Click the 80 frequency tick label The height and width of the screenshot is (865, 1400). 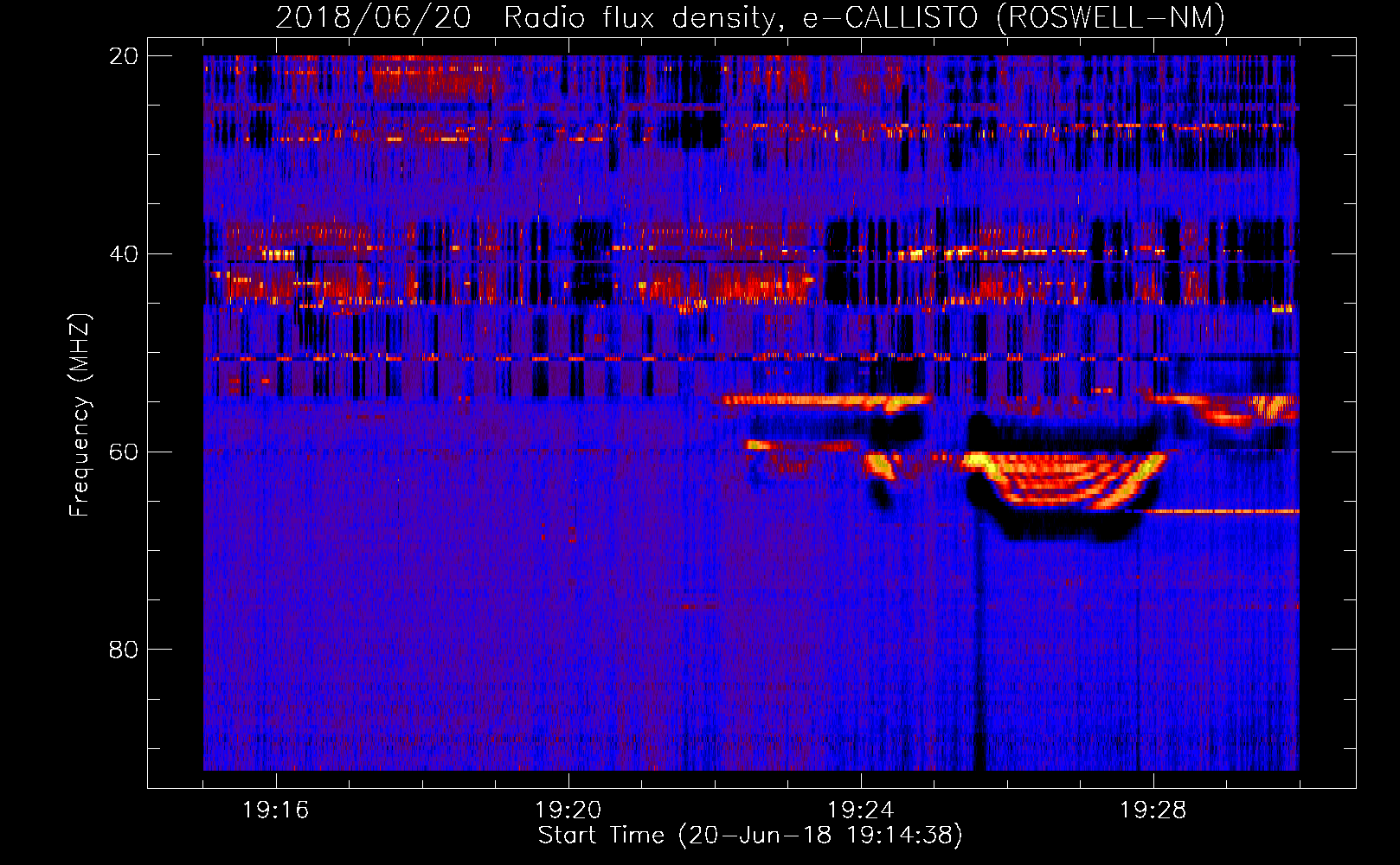(x=123, y=650)
